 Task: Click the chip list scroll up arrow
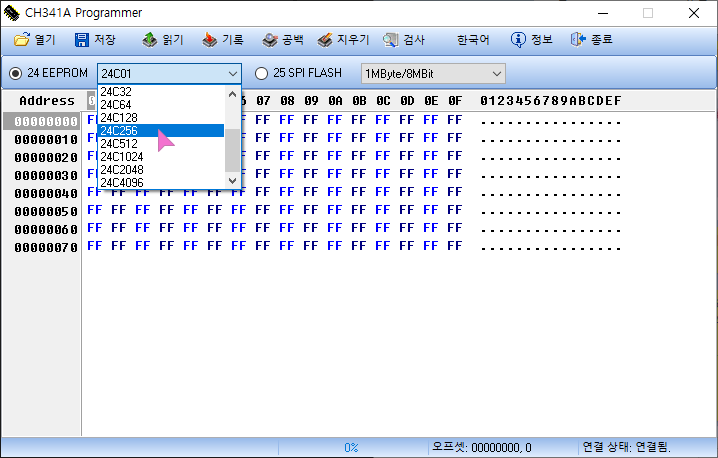pos(232,94)
